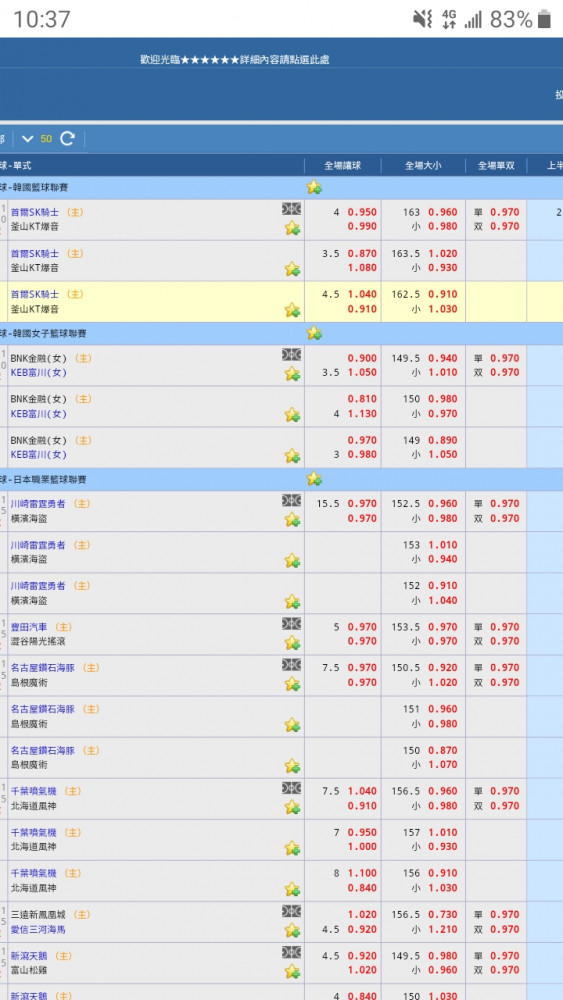
Task: Star the 千葉噴氣機 row with total 157
Action: pyautogui.click(x=292, y=848)
